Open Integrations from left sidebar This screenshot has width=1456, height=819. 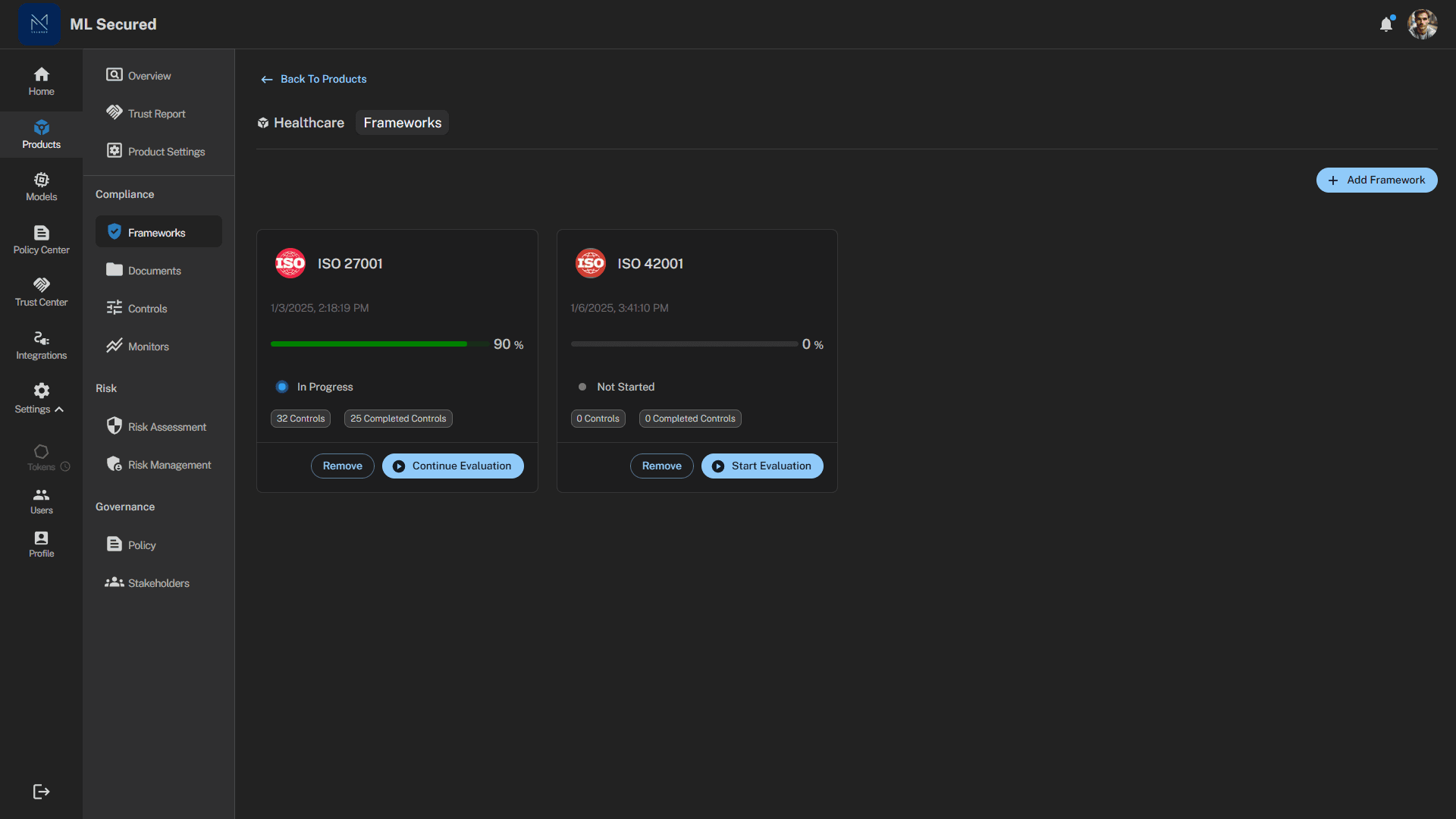[x=41, y=345]
